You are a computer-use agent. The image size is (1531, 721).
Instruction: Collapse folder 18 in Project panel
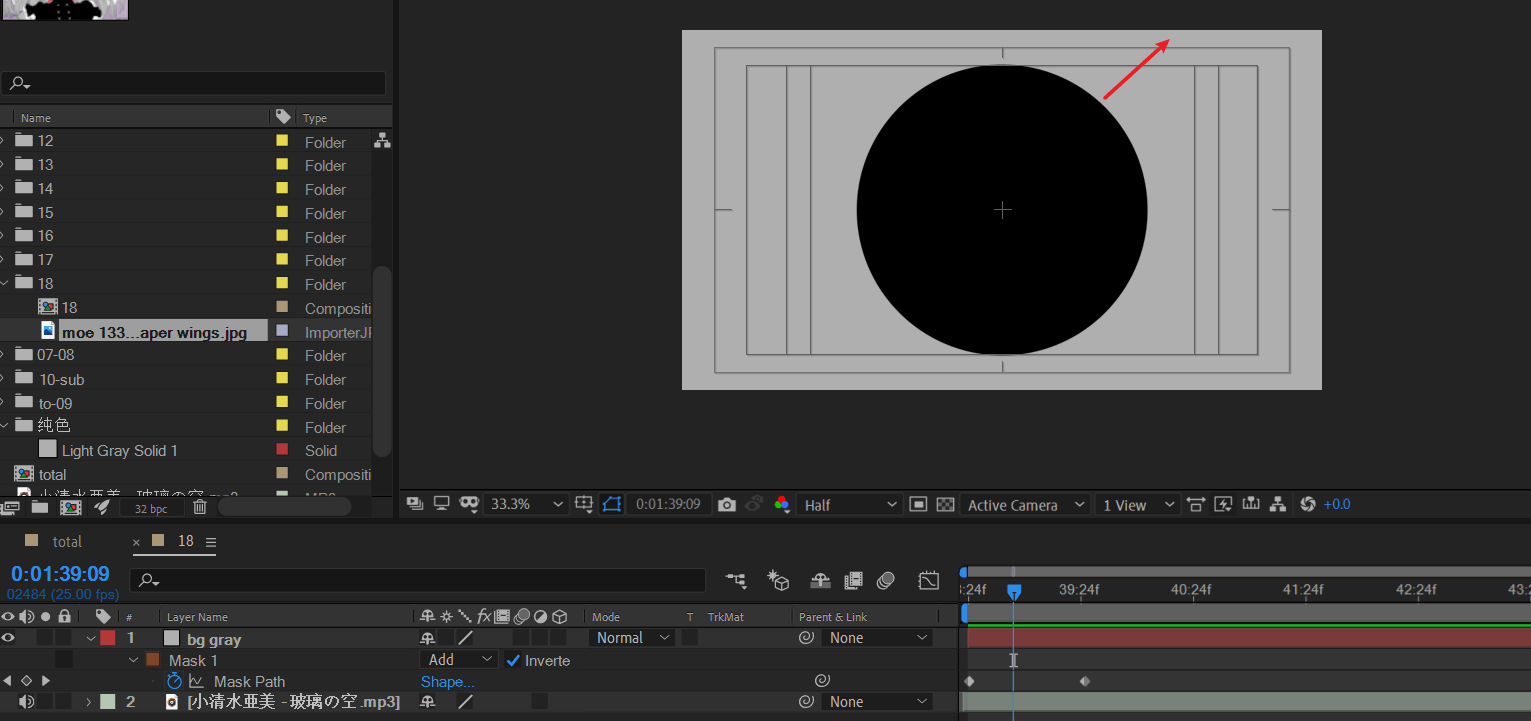(x=5, y=284)
